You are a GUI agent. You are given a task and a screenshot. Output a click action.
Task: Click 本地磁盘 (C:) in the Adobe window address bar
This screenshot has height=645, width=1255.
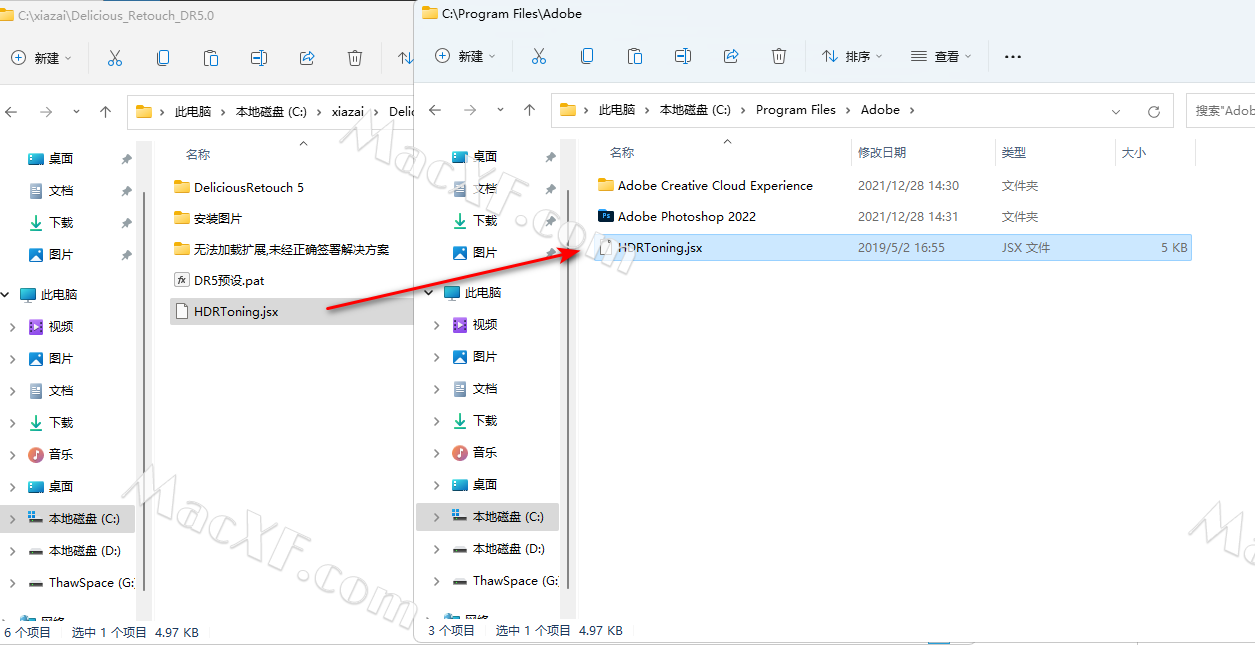click(x=695, y=110)
